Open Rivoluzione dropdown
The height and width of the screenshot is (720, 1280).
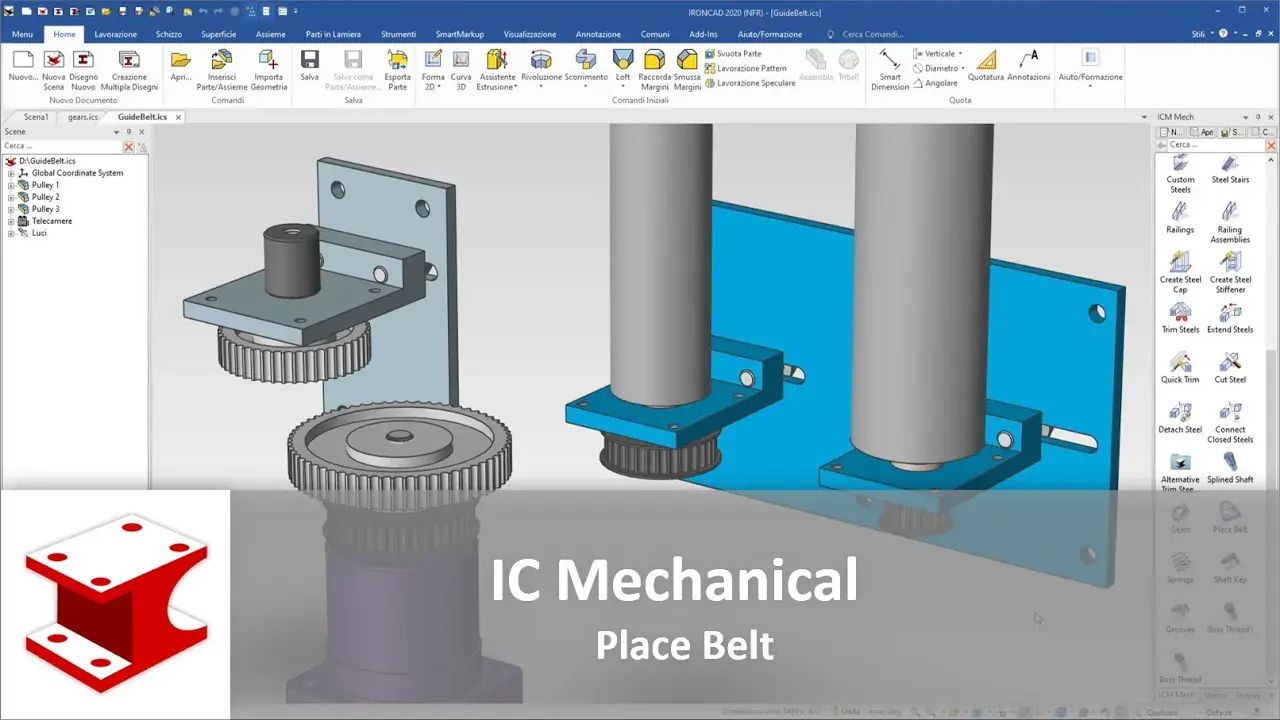pos(541,88)
